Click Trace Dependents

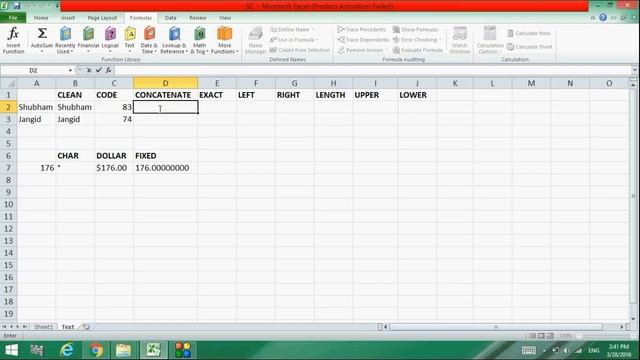(x=363, y=40)
